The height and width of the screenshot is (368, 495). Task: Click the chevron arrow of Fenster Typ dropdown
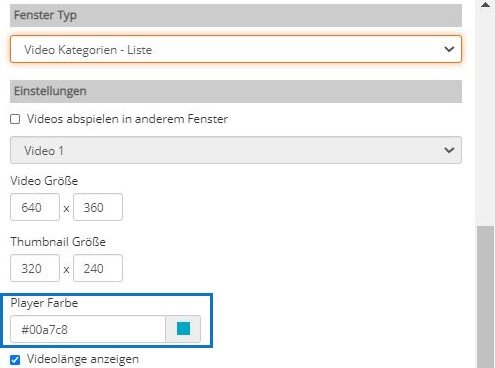[449, 49]
